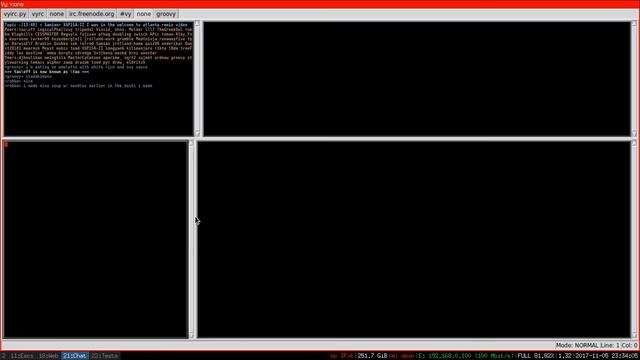Select the none tab beside groovy
The image size is (640, 360).
[144, 14]
